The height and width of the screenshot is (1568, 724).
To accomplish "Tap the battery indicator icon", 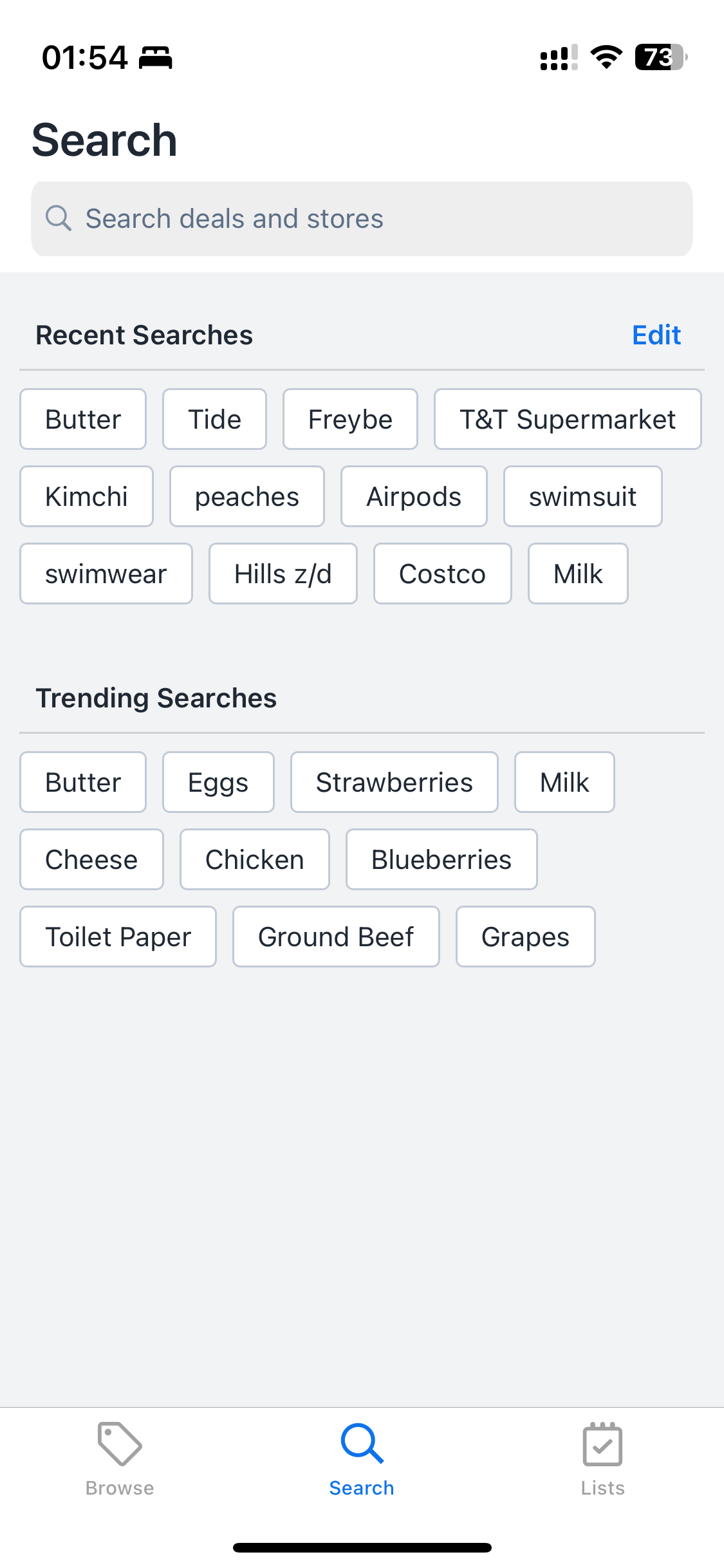I will pyautogui.click(x=661, y=57).
